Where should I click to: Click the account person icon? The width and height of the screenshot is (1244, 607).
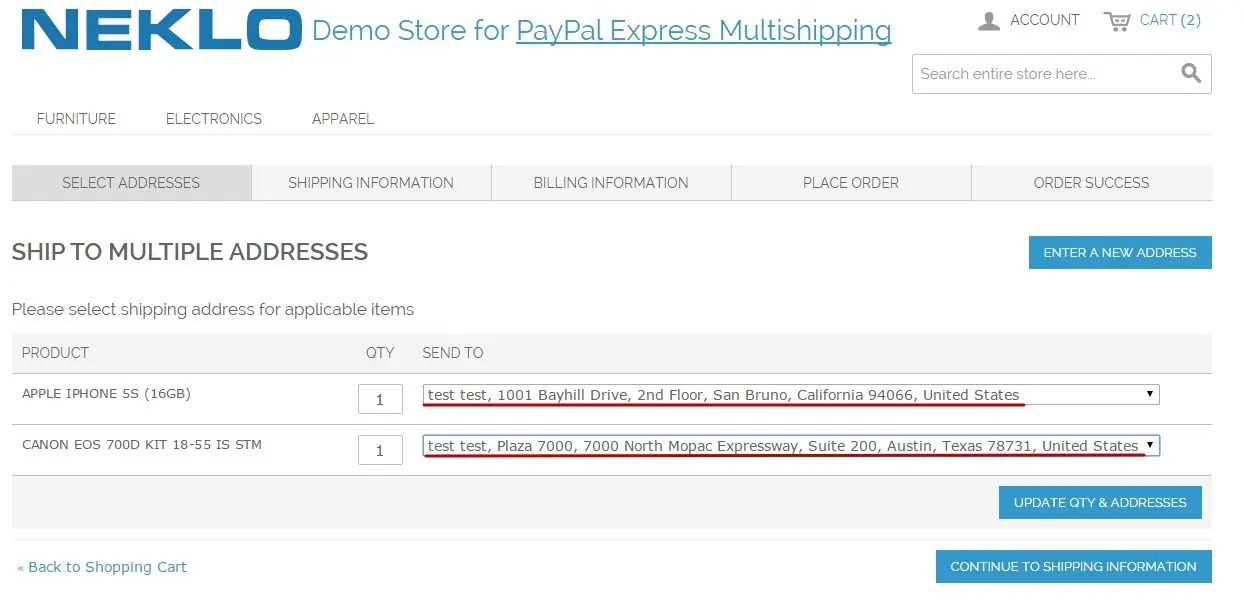[989, 21]
